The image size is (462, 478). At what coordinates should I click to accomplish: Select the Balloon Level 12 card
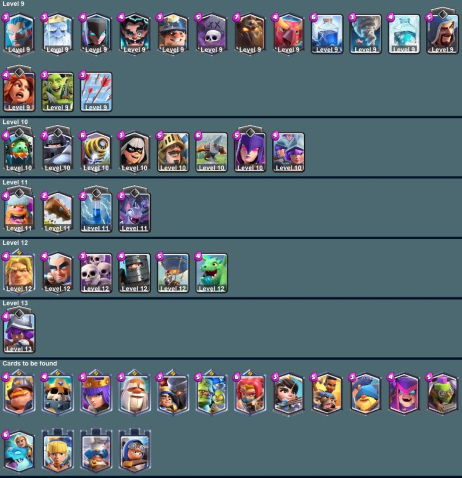[173, 273]
